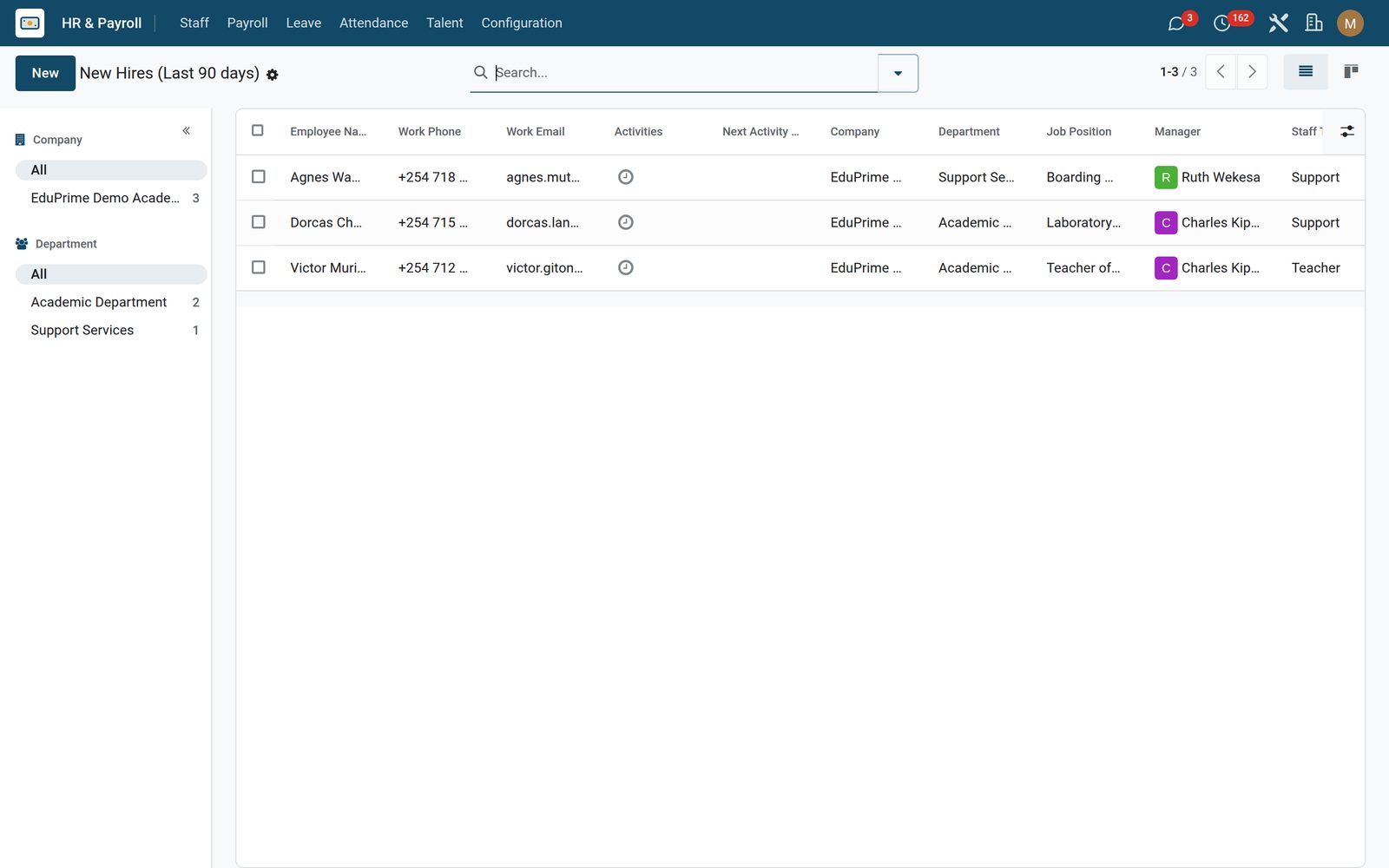Sort by the Department column header
The height and width of the screenshot is (868, 1389).
969,132
